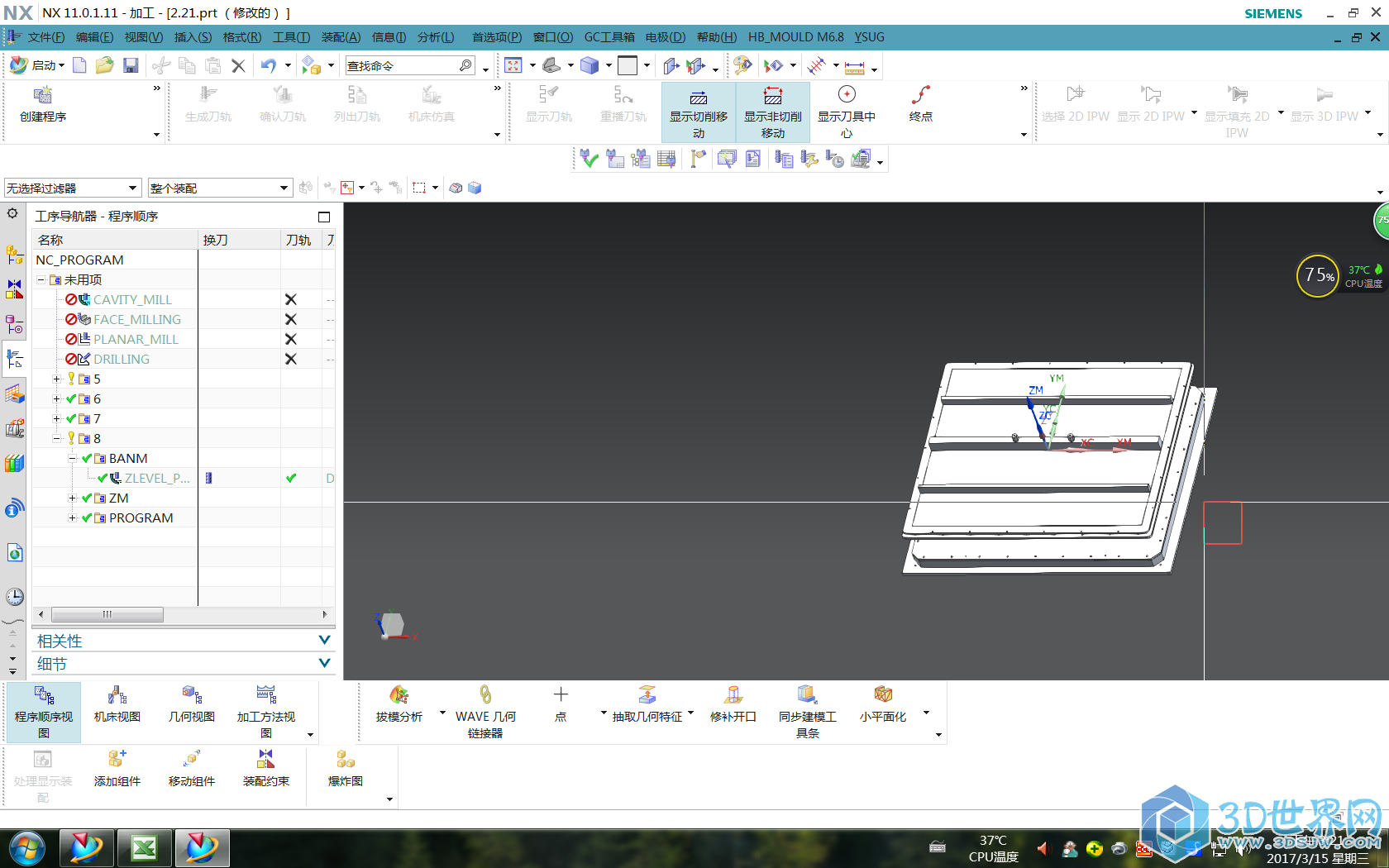
Task: Click the clock History sidebar icon
Action: tap(15, 597)
